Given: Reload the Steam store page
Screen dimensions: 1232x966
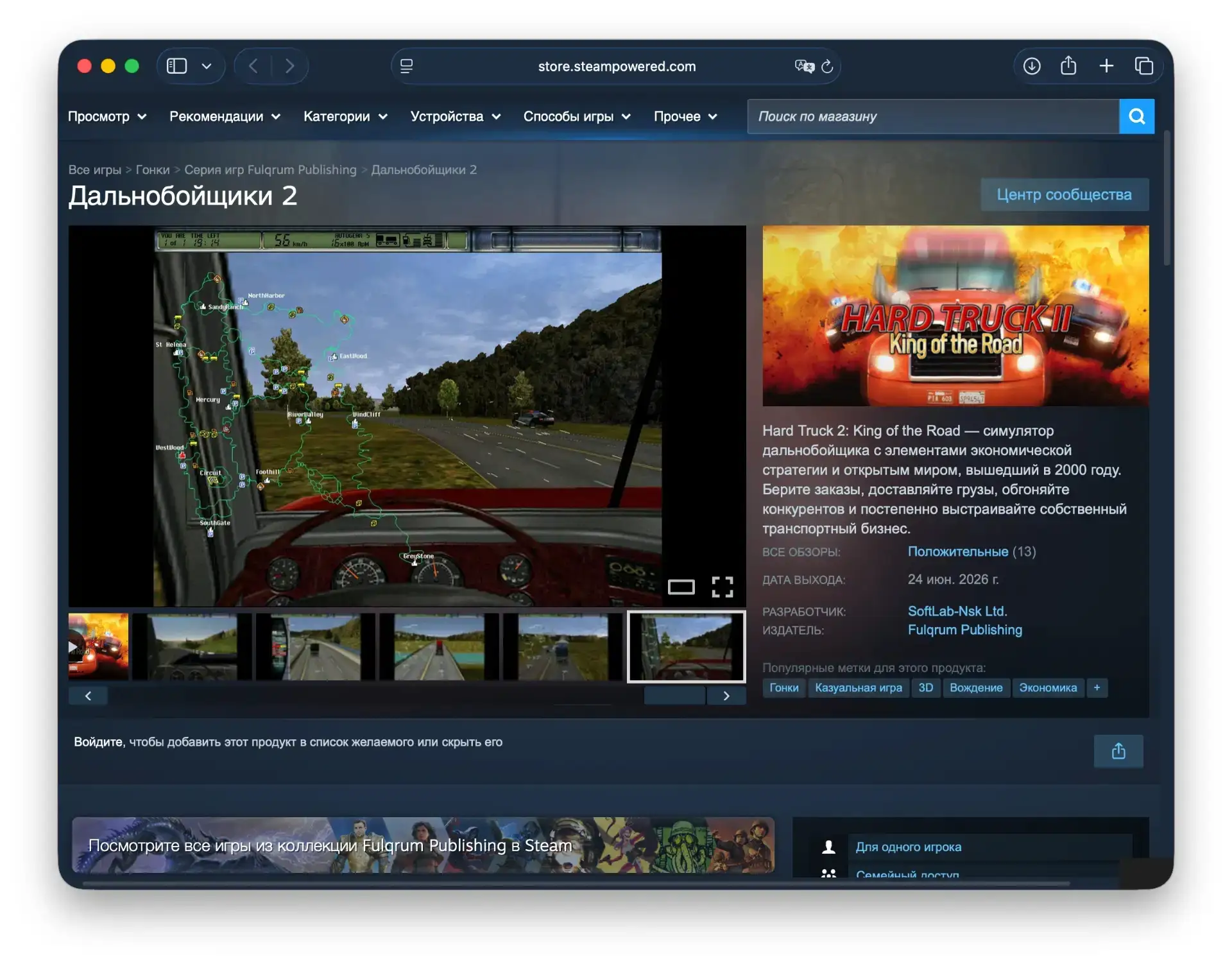Looking at the screenshot, I should 828,66.
